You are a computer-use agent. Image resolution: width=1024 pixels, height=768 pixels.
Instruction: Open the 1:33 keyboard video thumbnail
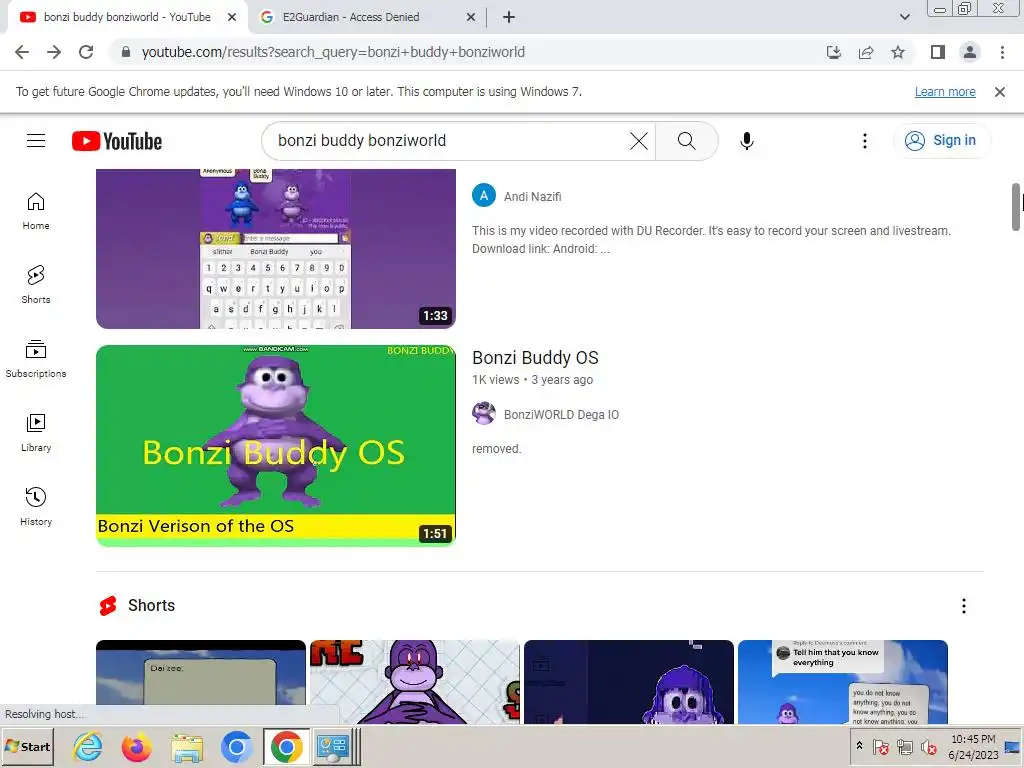tap(276, 249)
